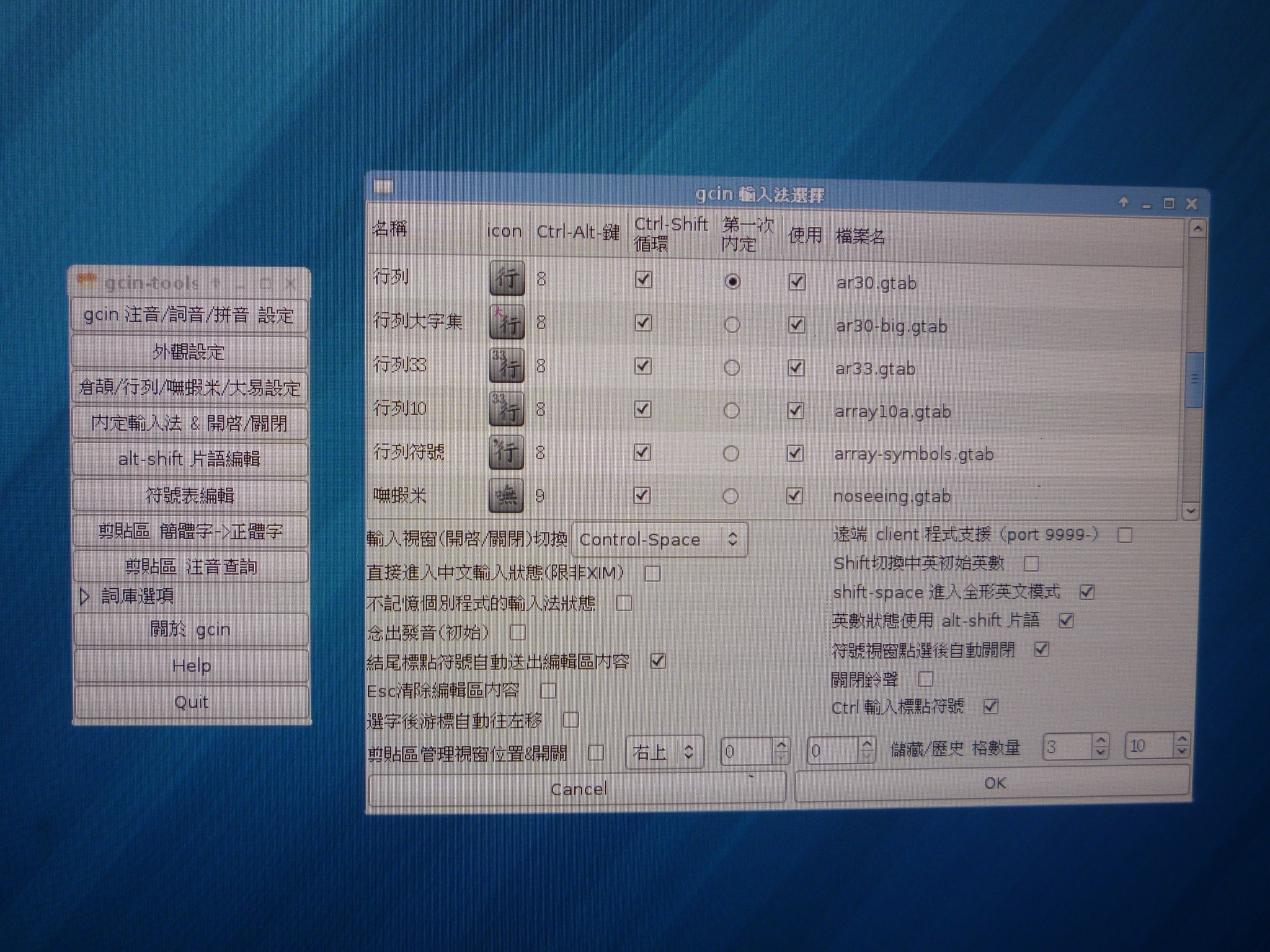Select 行列大字集 as default radio button
1270x952 pixels.
click(732, 325)
